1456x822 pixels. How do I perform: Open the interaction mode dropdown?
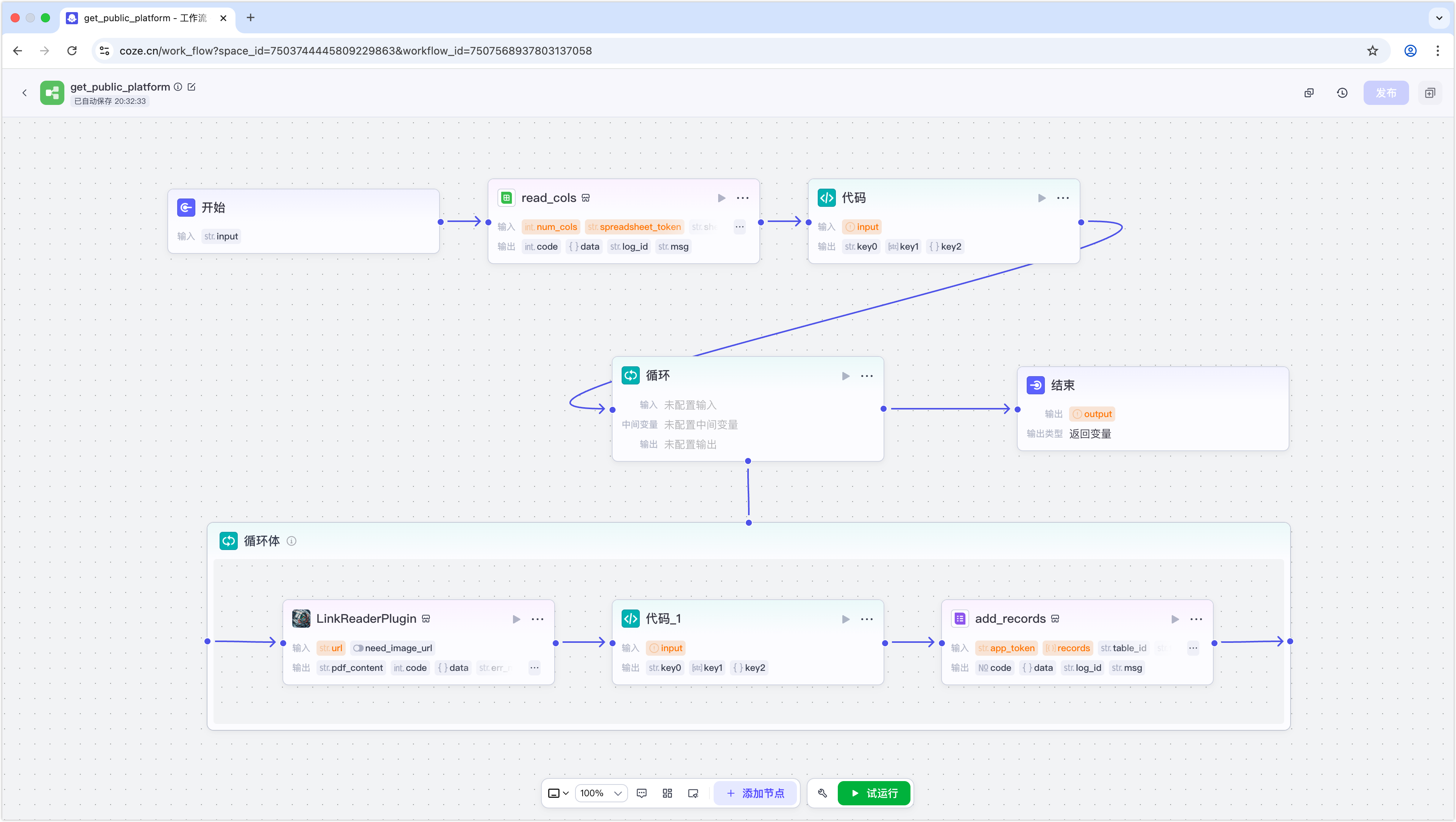click(x=558, y=793)
